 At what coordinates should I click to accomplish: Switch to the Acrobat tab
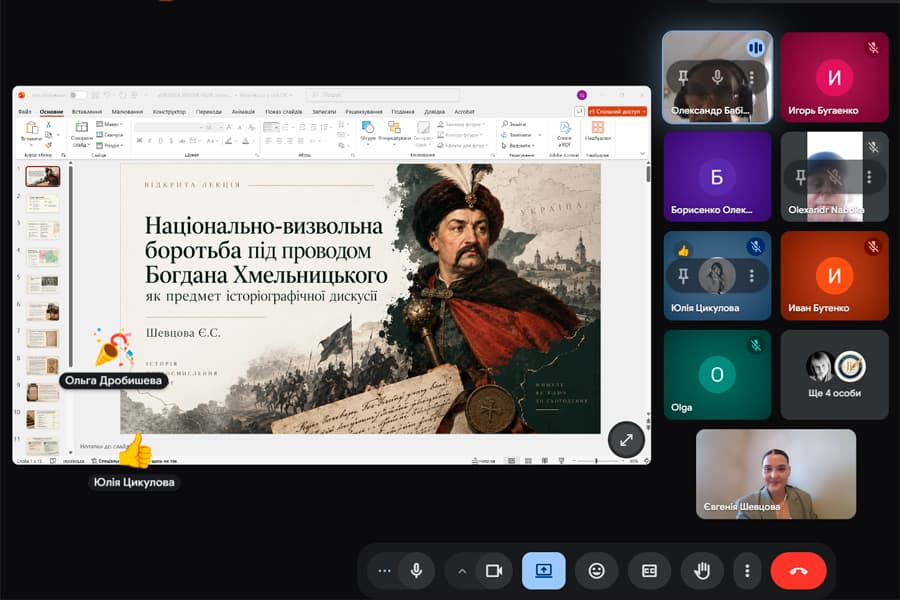pyautogui.click(x=464, y=111)
